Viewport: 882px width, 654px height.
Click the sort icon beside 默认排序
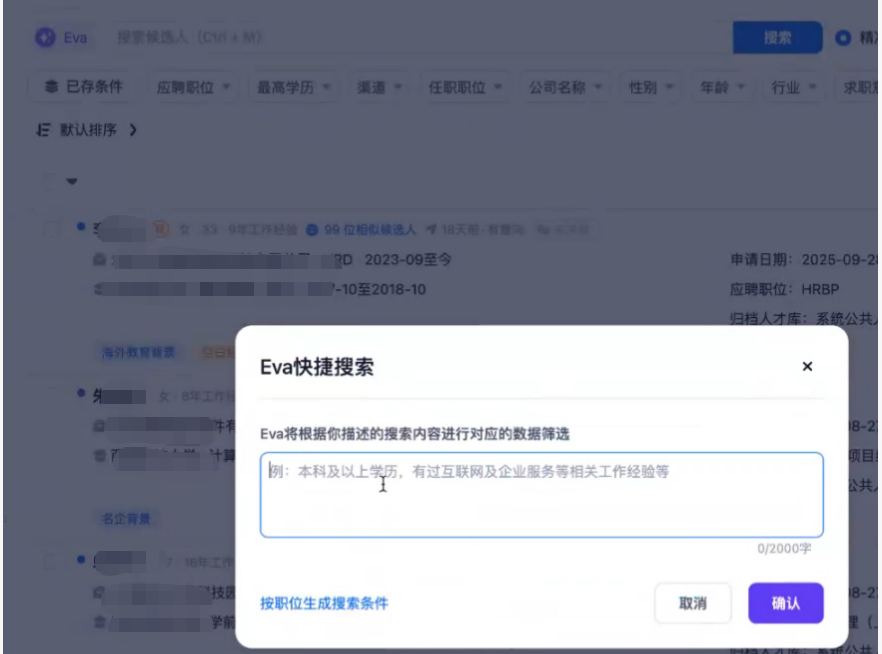tap(43, 130)
